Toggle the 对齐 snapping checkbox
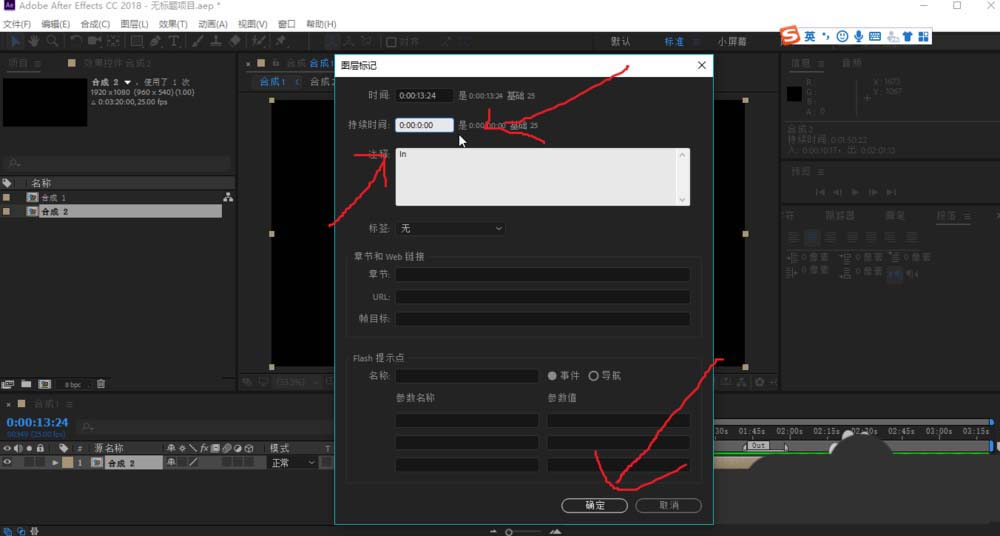The width and height of the screenshot is (1000, 536). click(x=392, y=42)
